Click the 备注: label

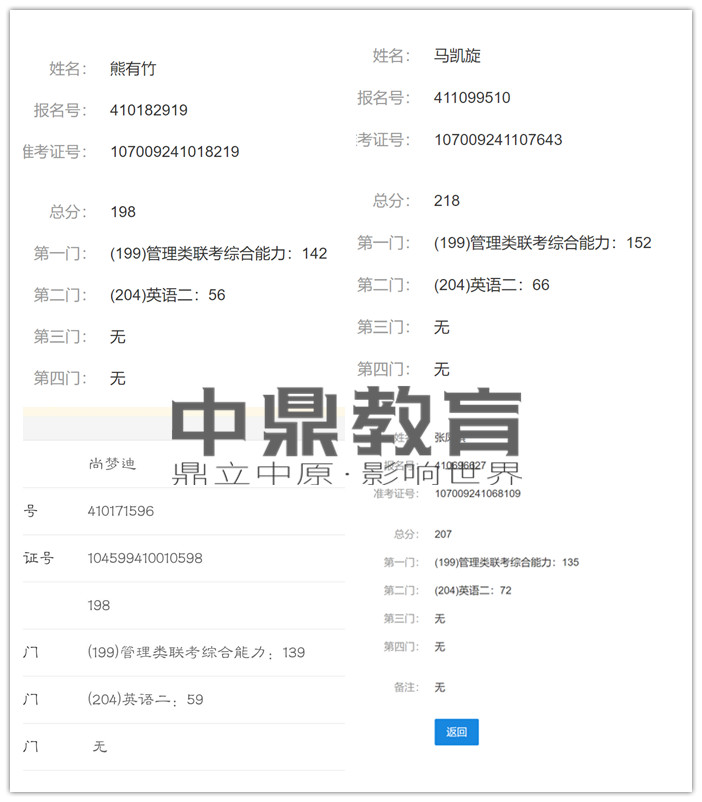click(406, 687)
